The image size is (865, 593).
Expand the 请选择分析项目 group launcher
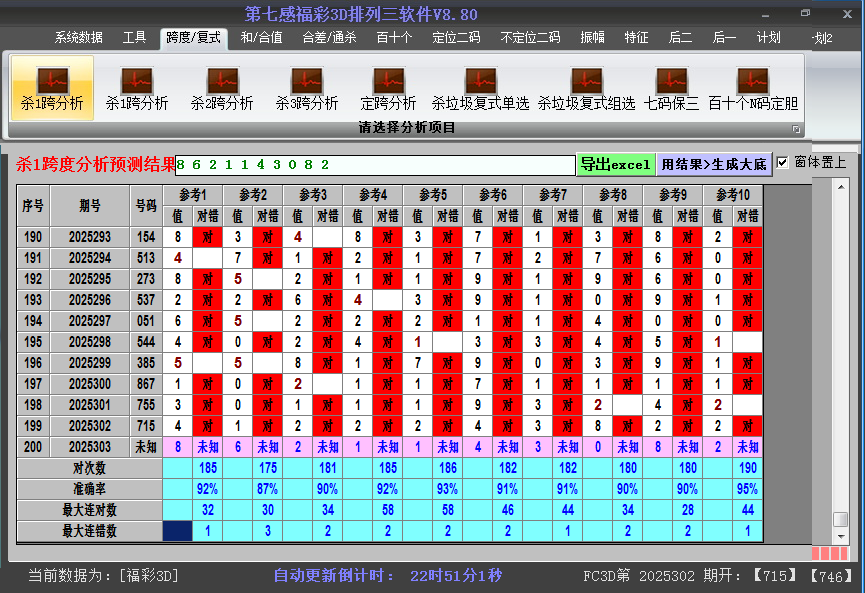796,129
